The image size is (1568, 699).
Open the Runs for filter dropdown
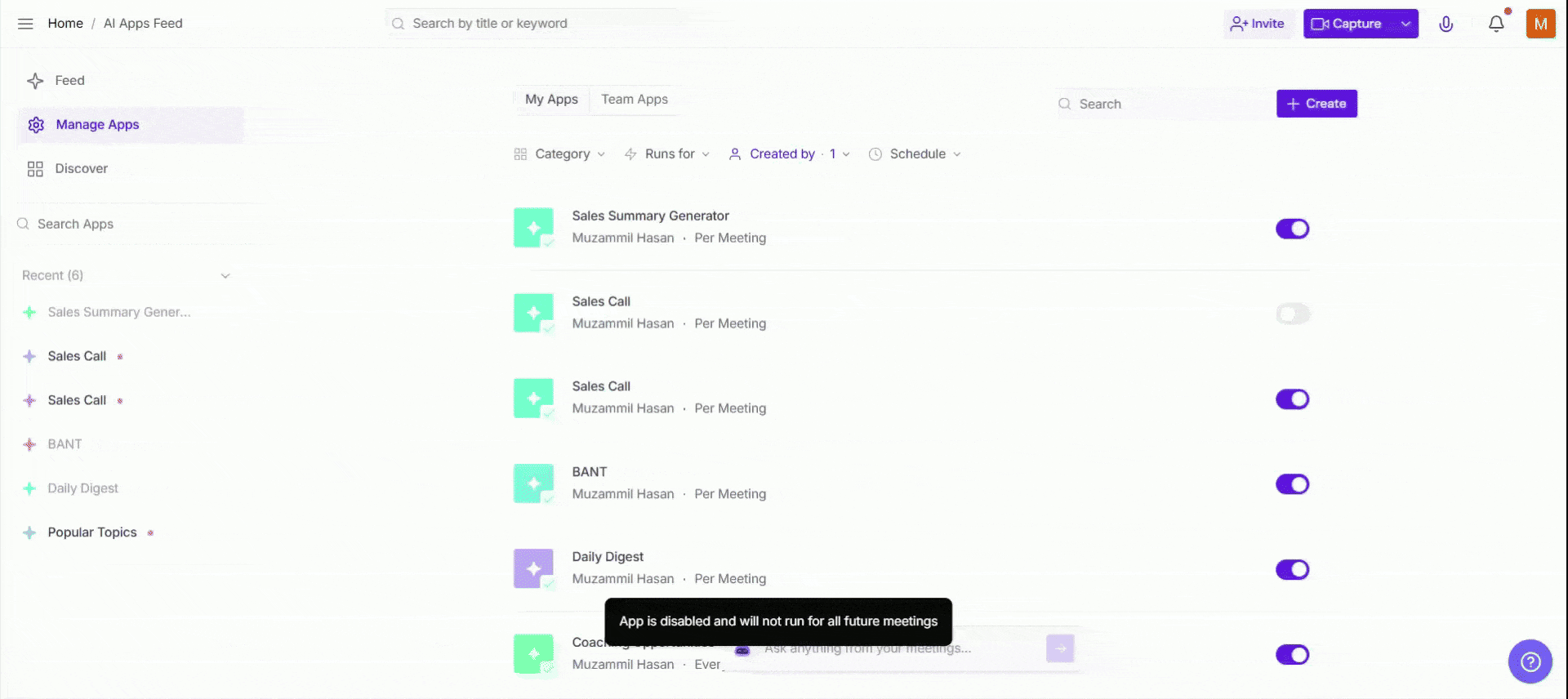(x=667, y=154)
